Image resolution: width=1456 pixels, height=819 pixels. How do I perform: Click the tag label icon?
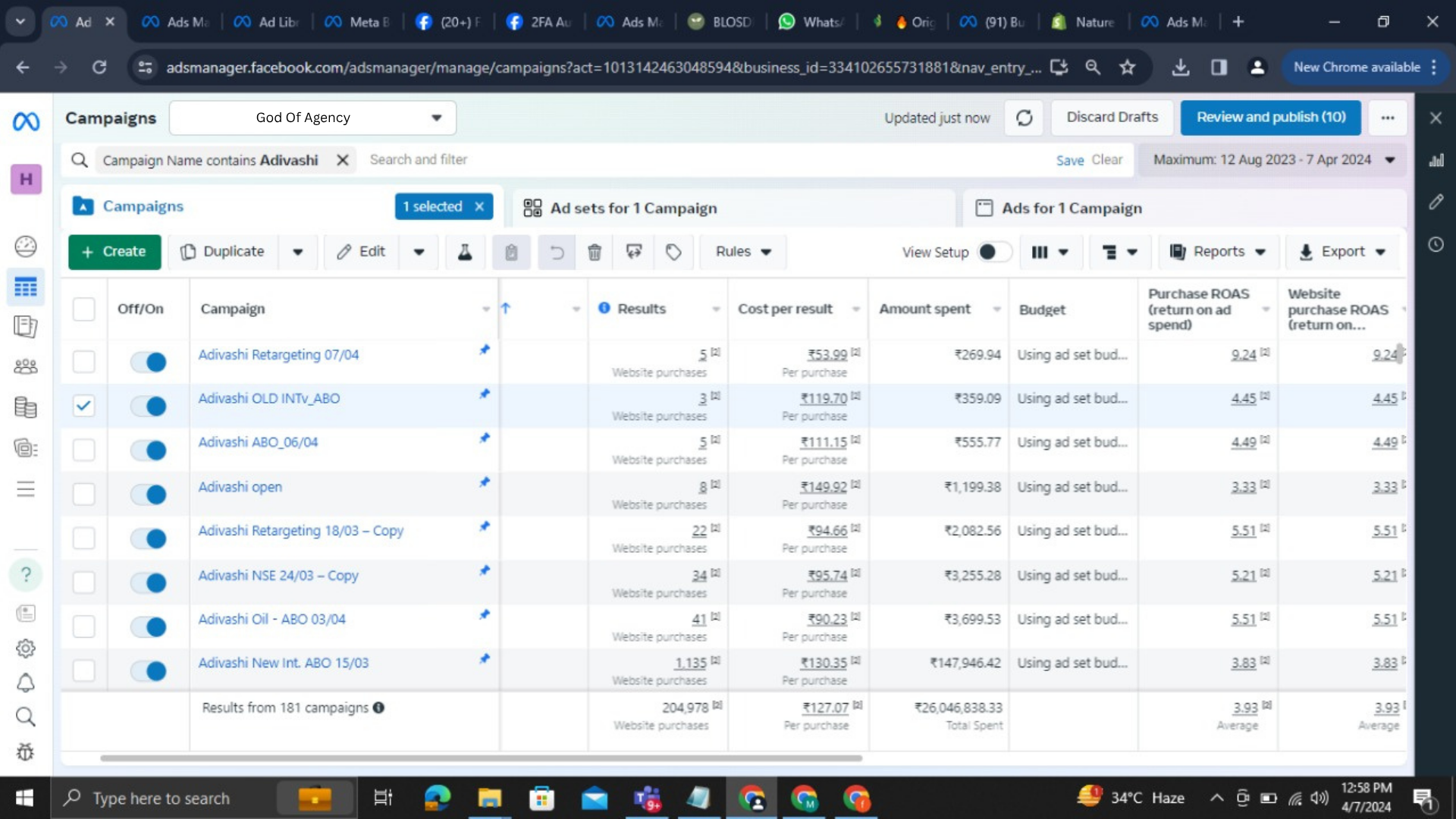coord(673,252)
